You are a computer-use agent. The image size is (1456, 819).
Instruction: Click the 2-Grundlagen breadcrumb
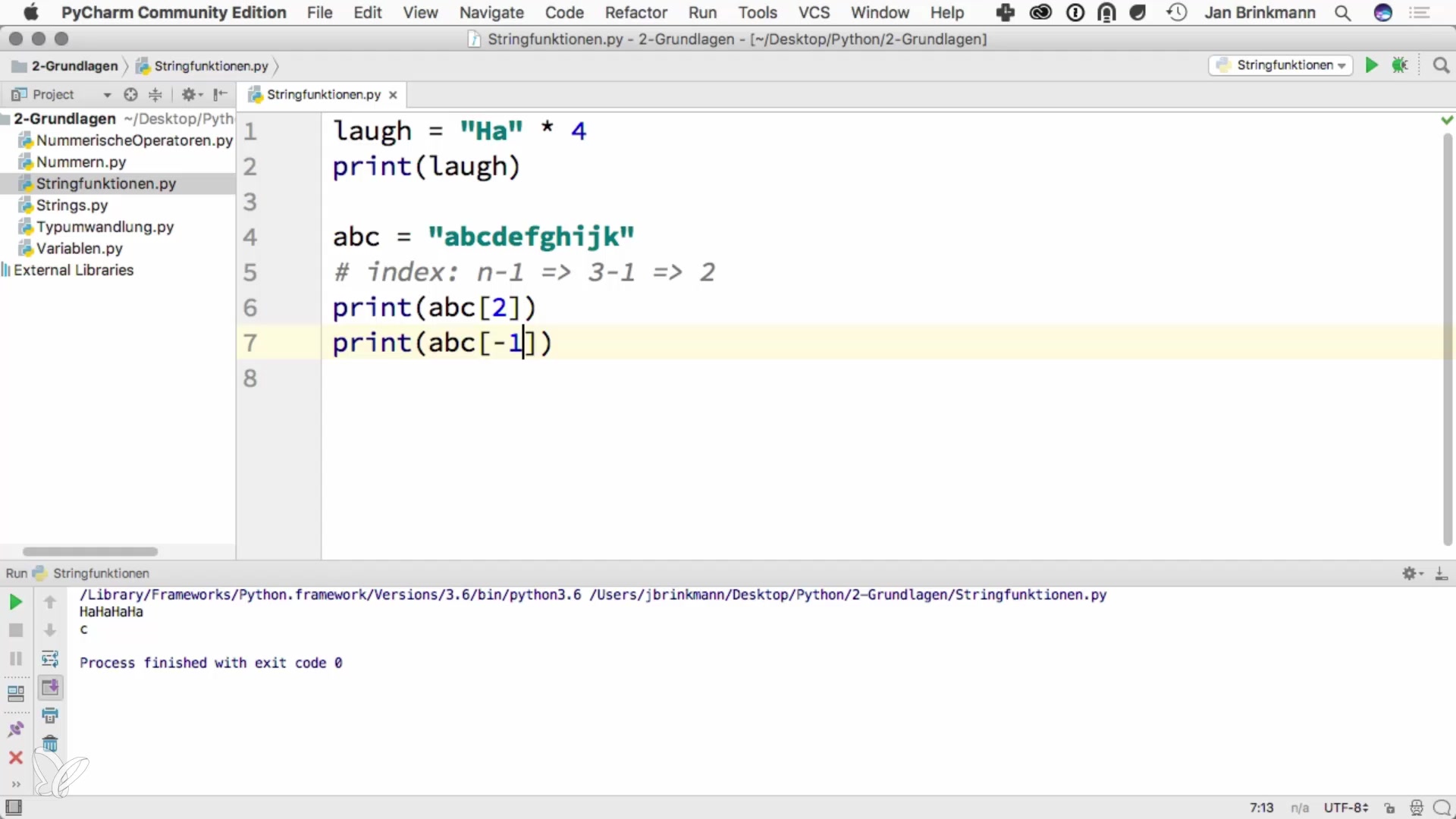coord(74,66)
